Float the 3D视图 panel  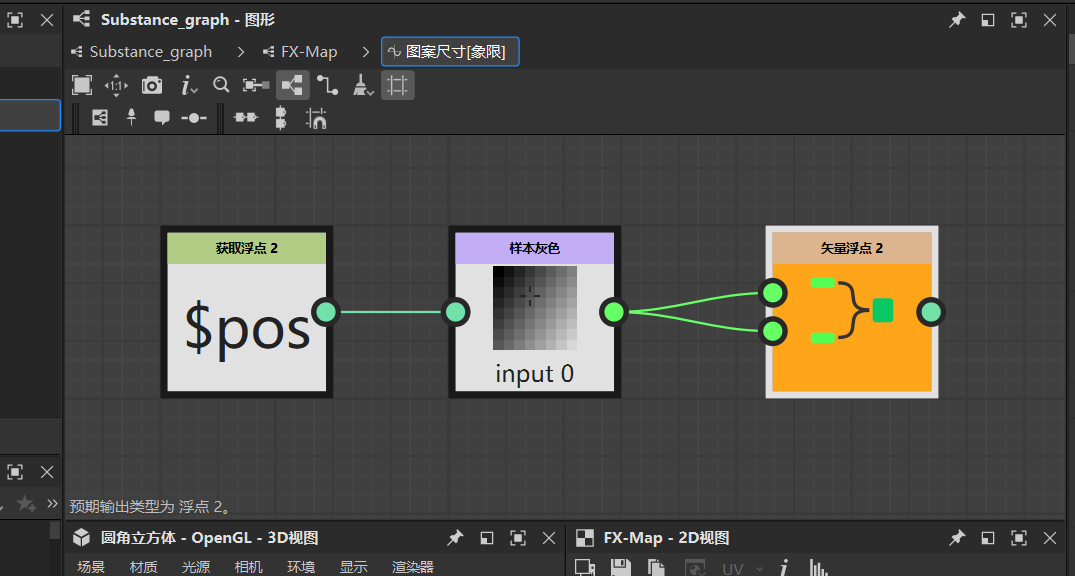click(x=487, y=538)
